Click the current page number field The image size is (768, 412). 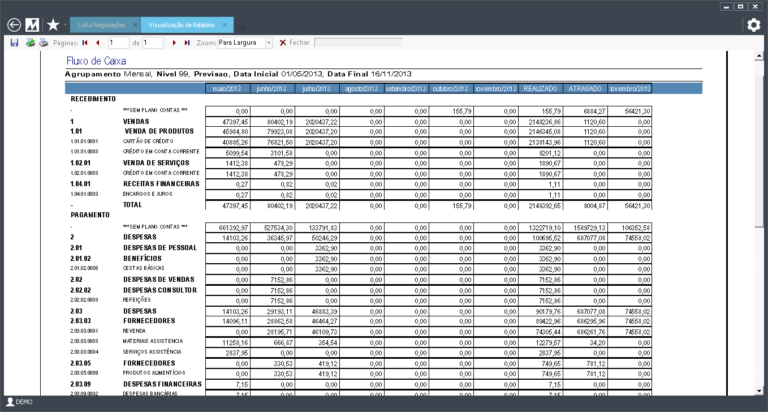coord(118,43)
